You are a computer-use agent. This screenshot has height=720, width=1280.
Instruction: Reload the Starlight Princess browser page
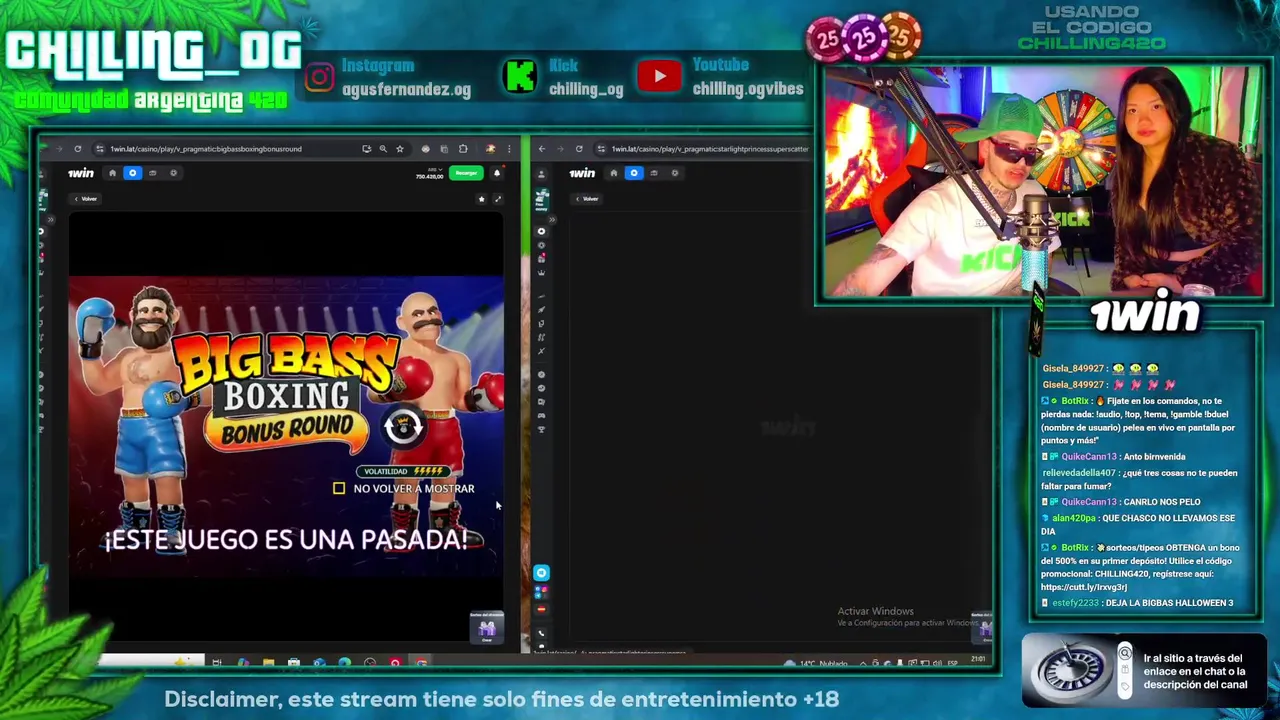click(578, 149)
